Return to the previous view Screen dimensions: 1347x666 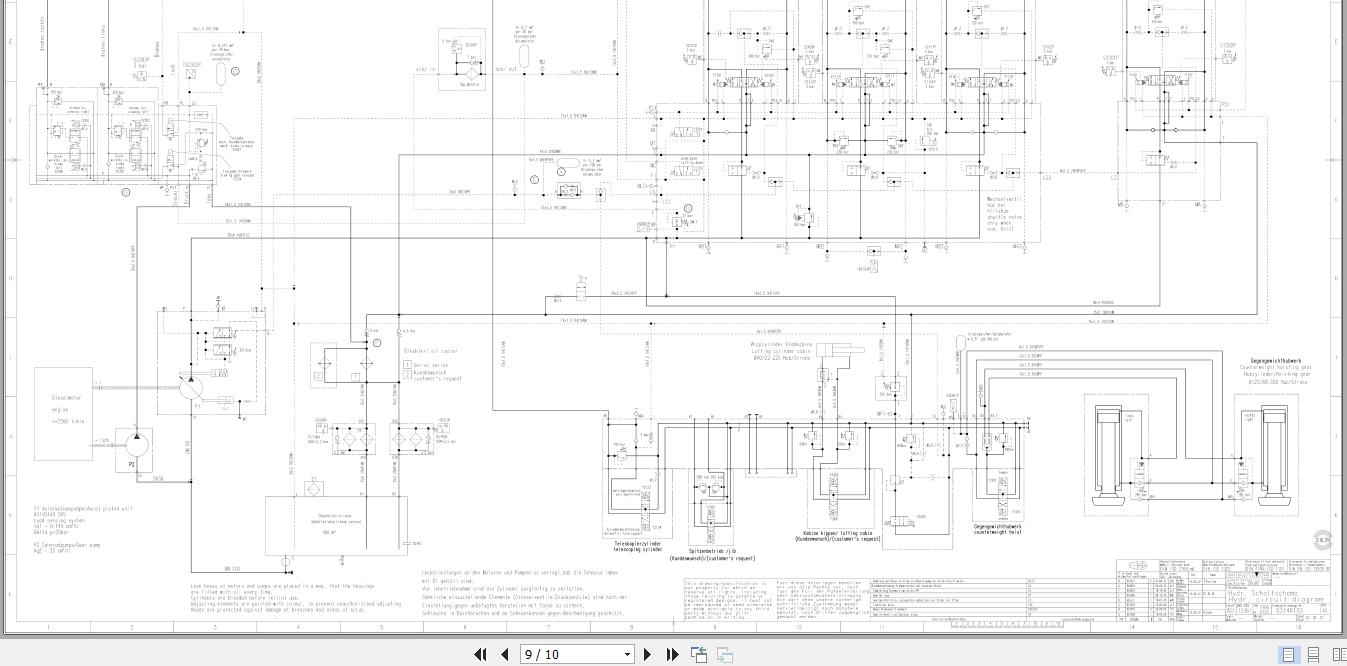[x=697, y=654]
